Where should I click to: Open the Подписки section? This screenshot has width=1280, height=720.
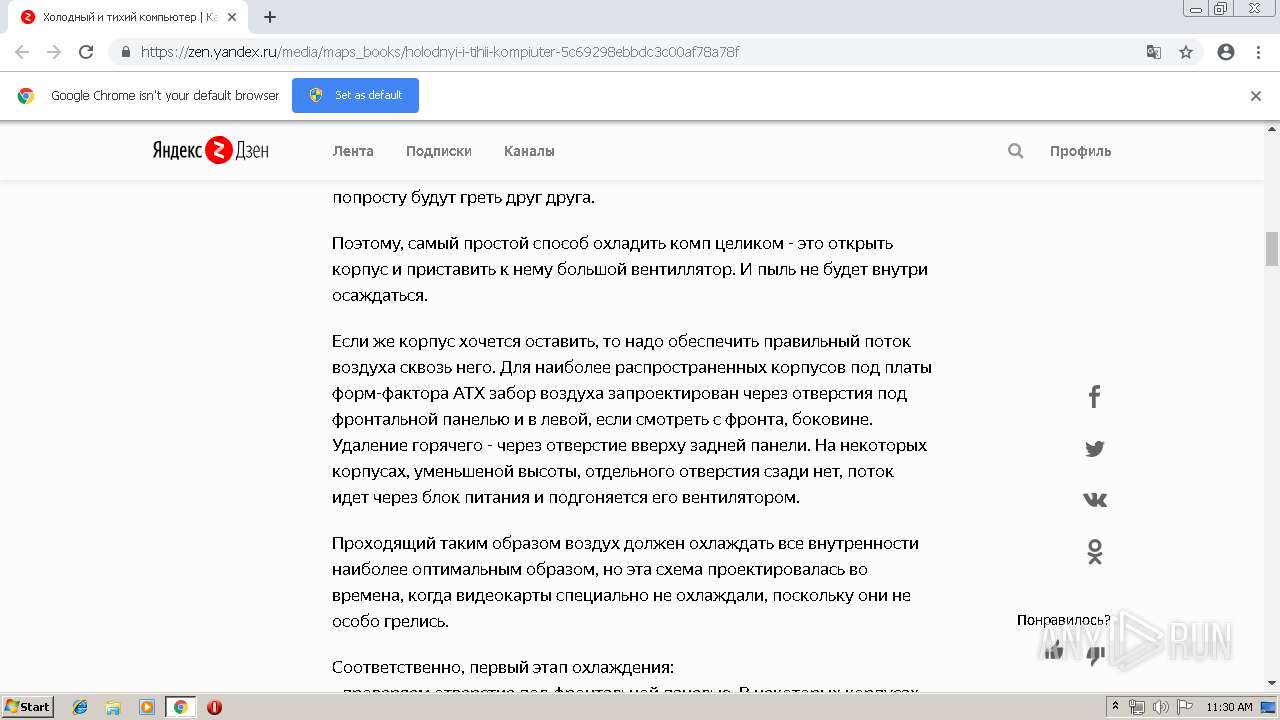click(439, 151)
